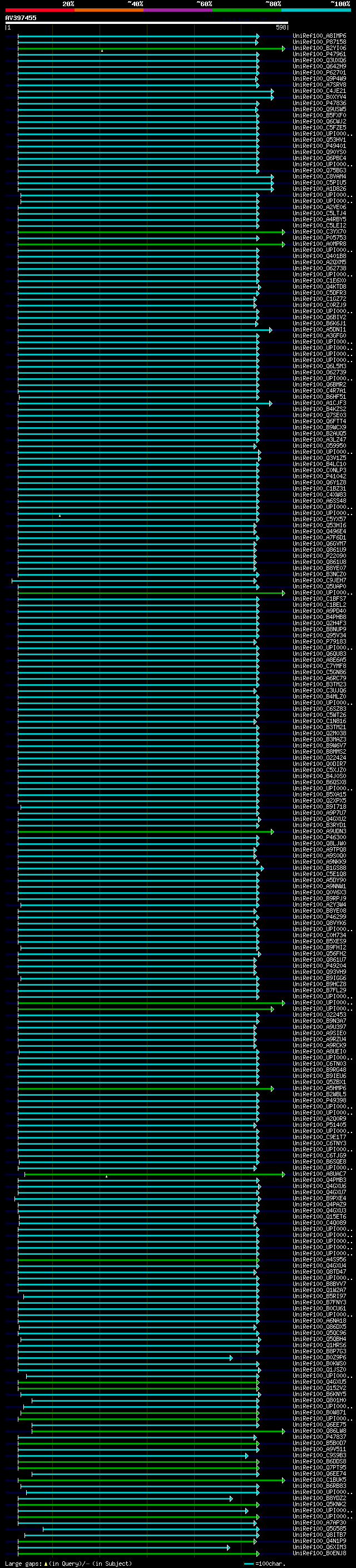Click the query length value 598
The height and width of the screenshot is (1568, 356).
(x=280, y=27)
